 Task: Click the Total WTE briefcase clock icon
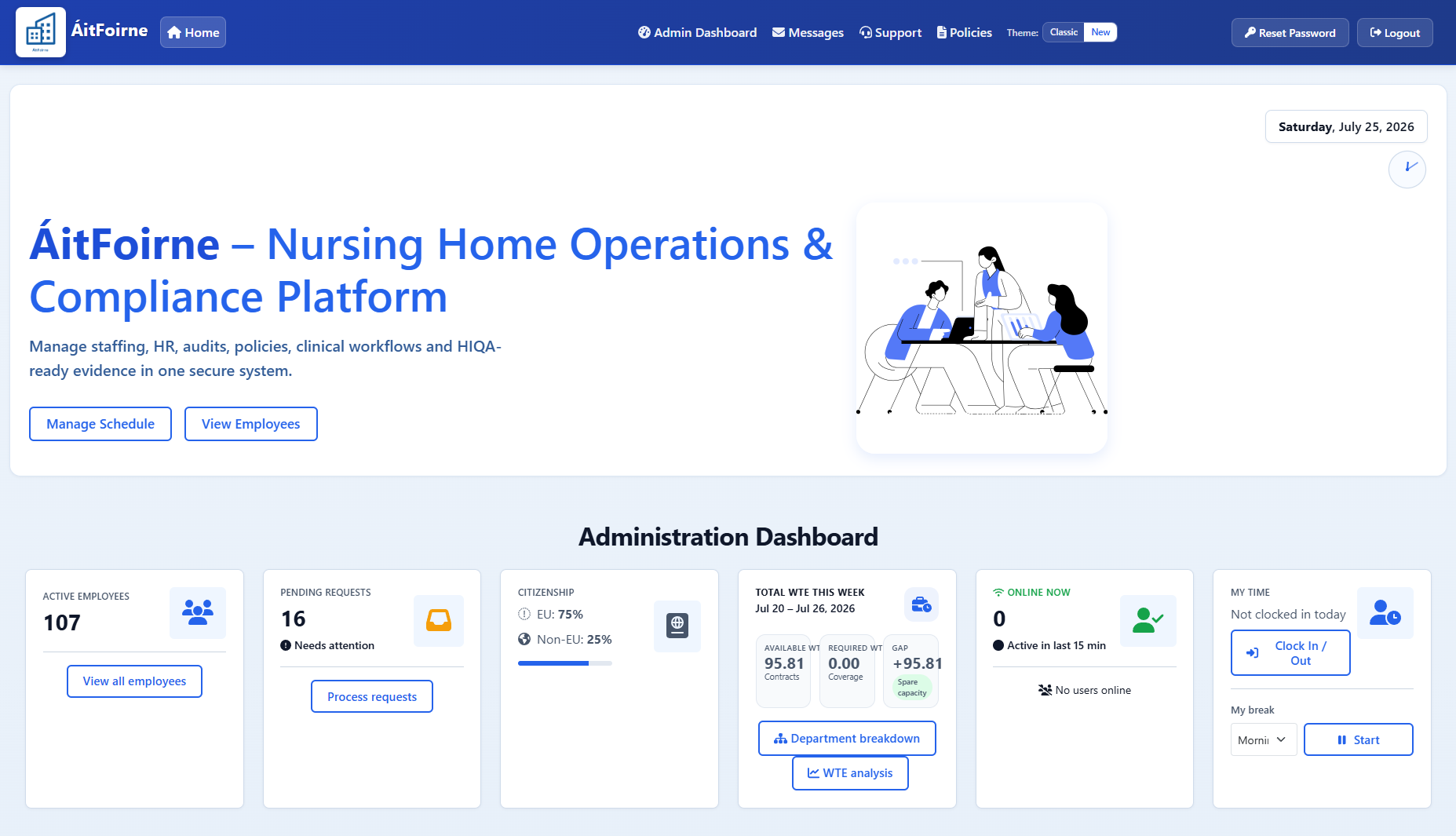click(921, 604)
